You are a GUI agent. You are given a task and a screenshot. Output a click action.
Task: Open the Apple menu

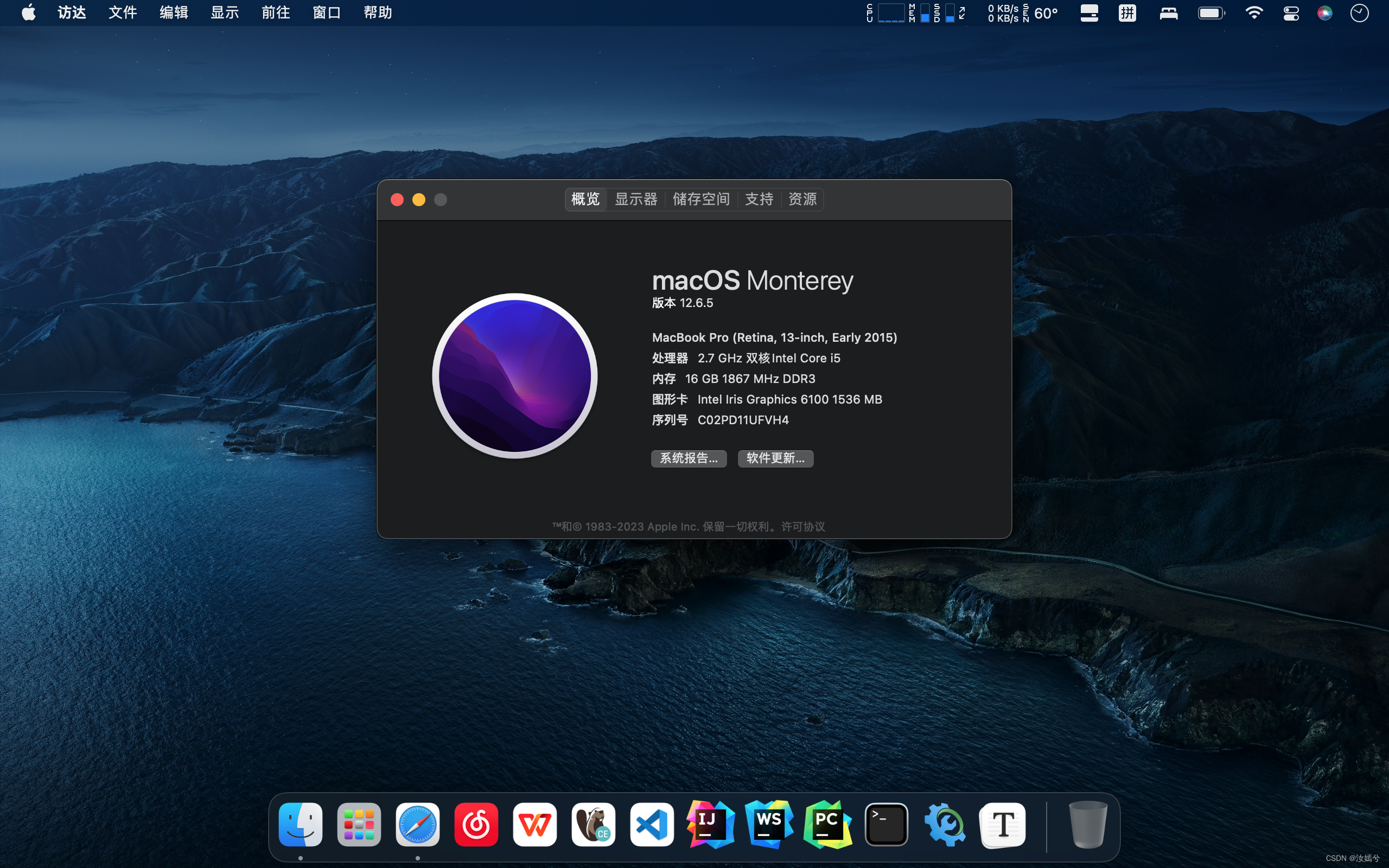(x=28, y=12)
